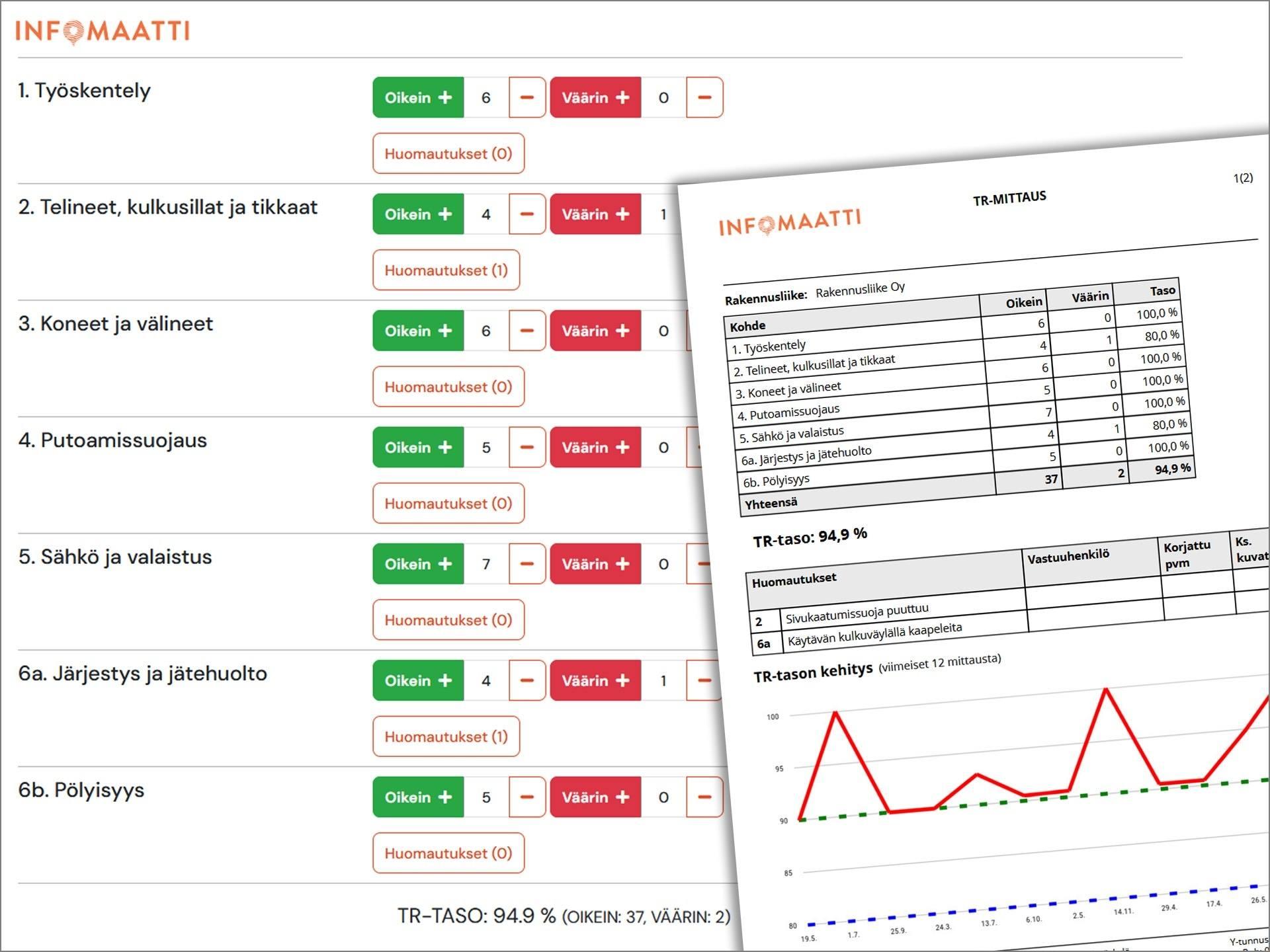Click the Väärin count value for Pölyisyys
1270x952 pixels.
point(663,797)
